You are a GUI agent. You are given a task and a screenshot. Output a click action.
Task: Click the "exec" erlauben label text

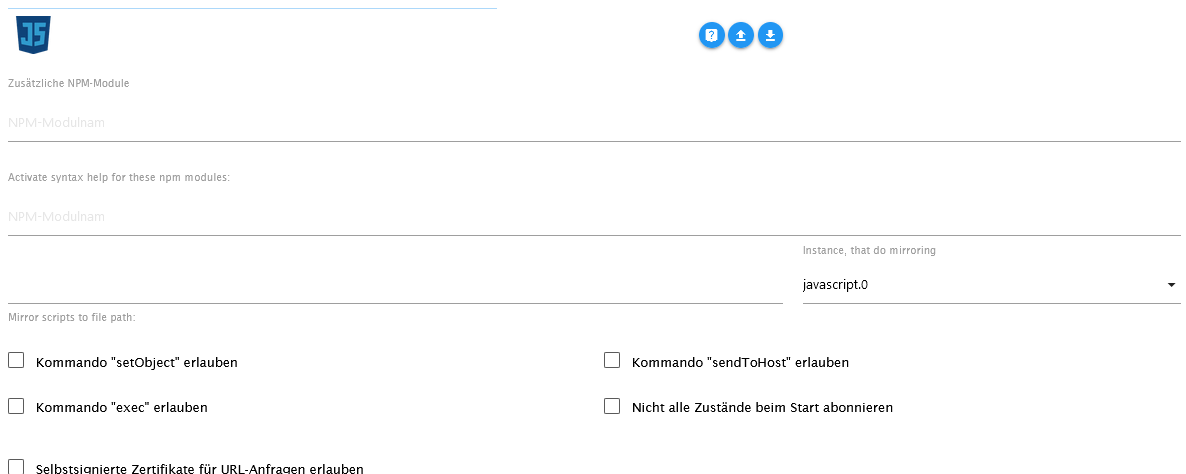click(x=121, y=408)
